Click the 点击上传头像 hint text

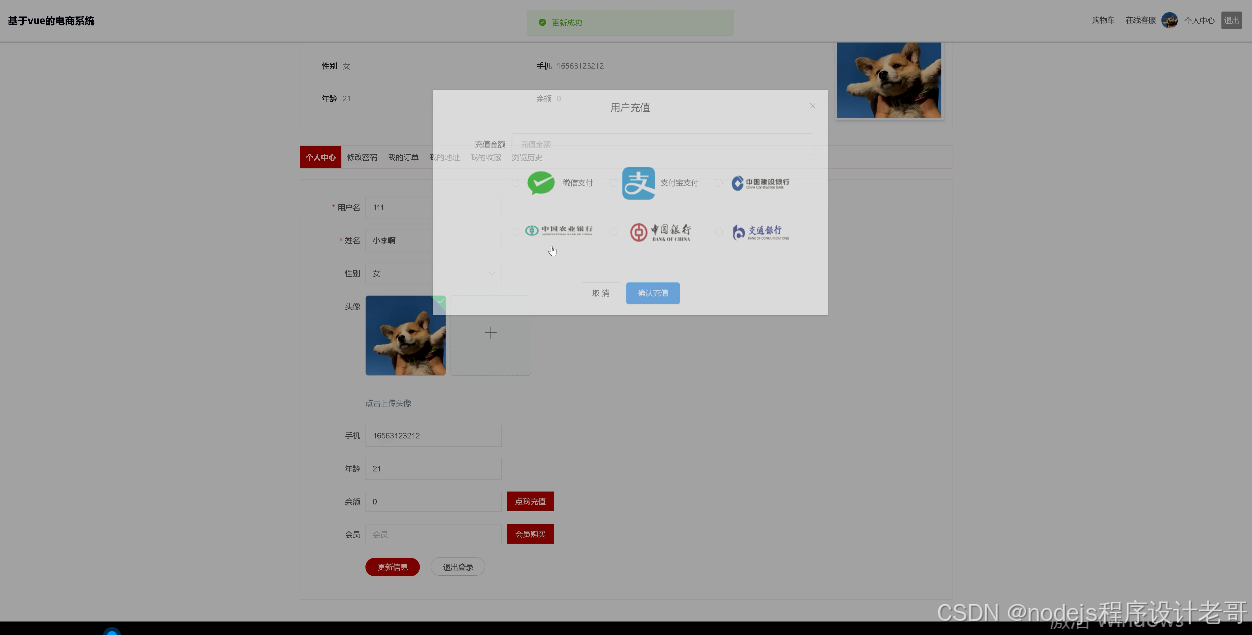coord(388,403)
